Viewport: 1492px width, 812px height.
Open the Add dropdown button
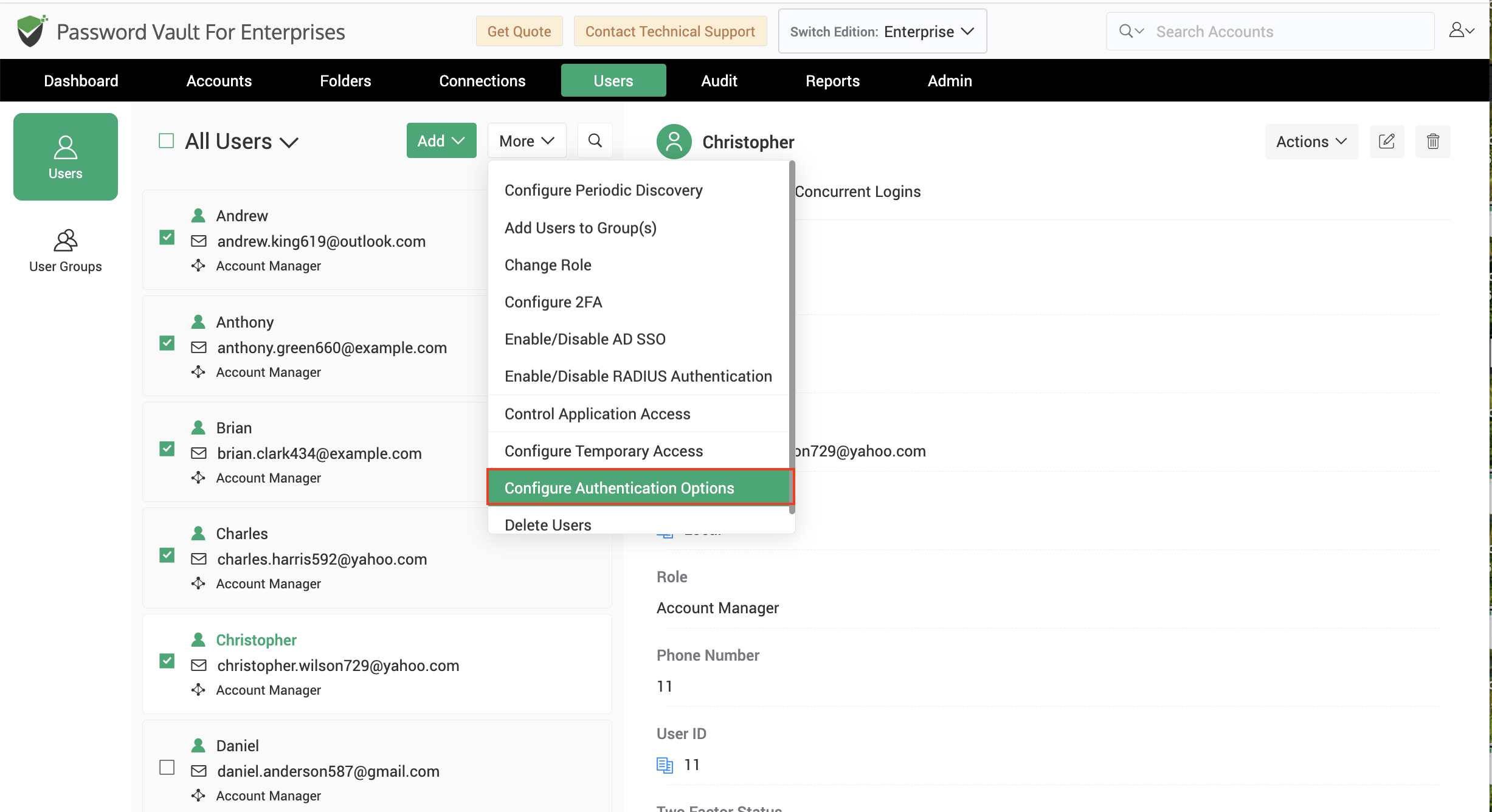pos(441,141)
